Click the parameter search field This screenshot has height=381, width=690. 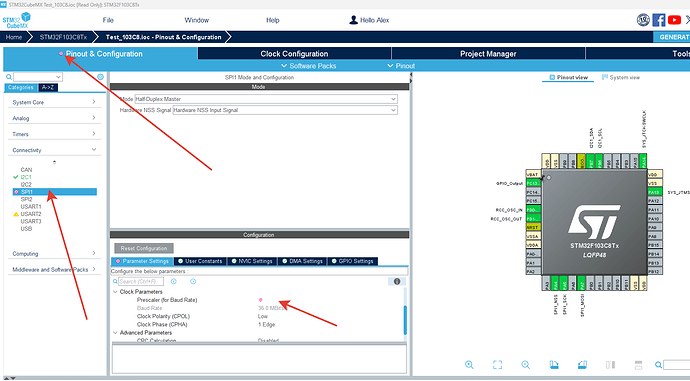(x=141, y=282)
